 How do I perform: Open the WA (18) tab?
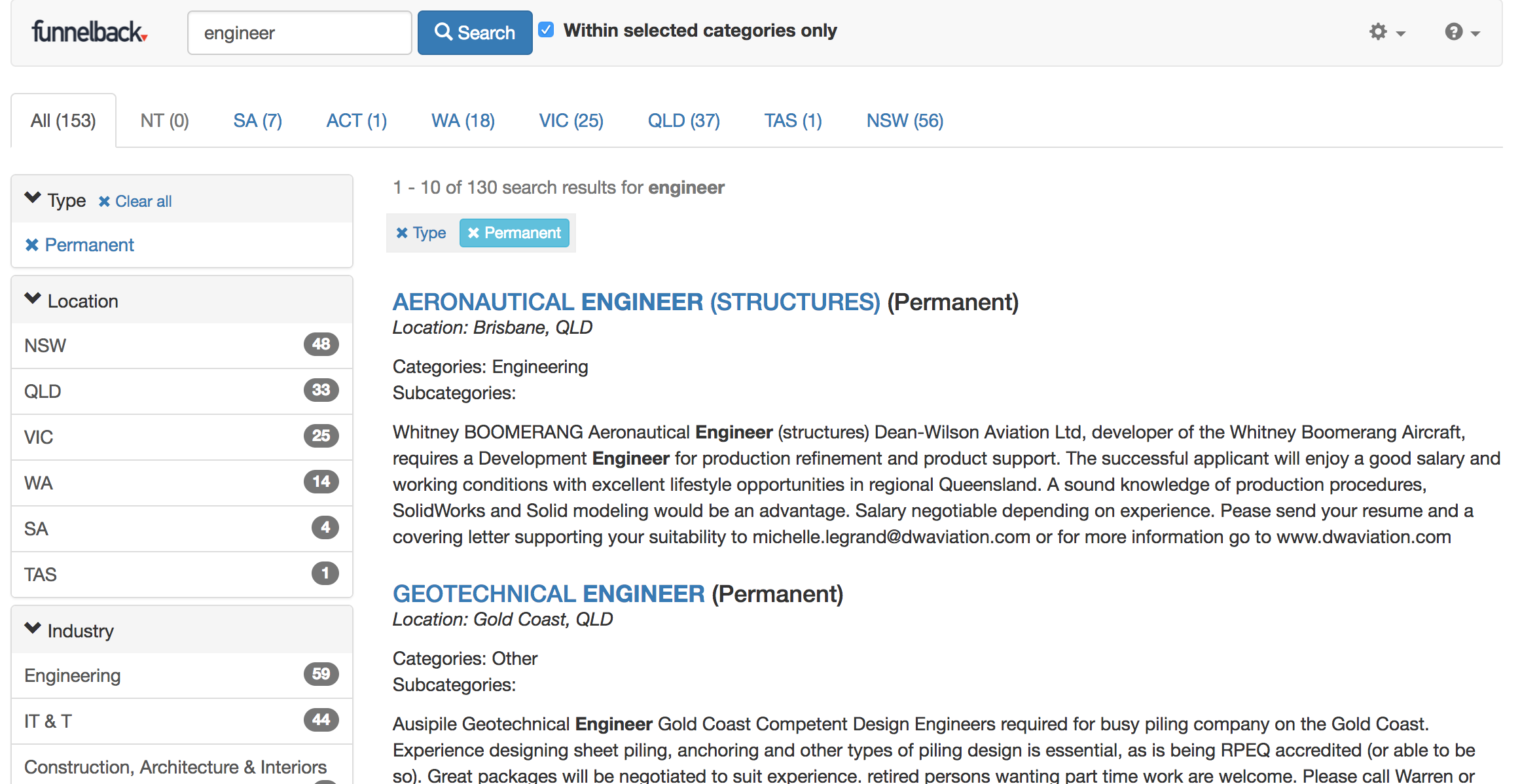[463, 120]
